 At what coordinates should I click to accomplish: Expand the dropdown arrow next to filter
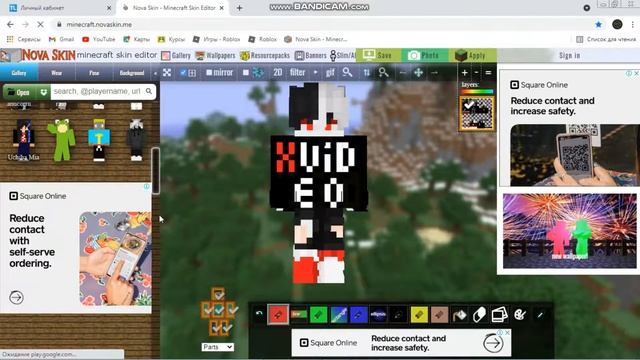tap(315, 73)
